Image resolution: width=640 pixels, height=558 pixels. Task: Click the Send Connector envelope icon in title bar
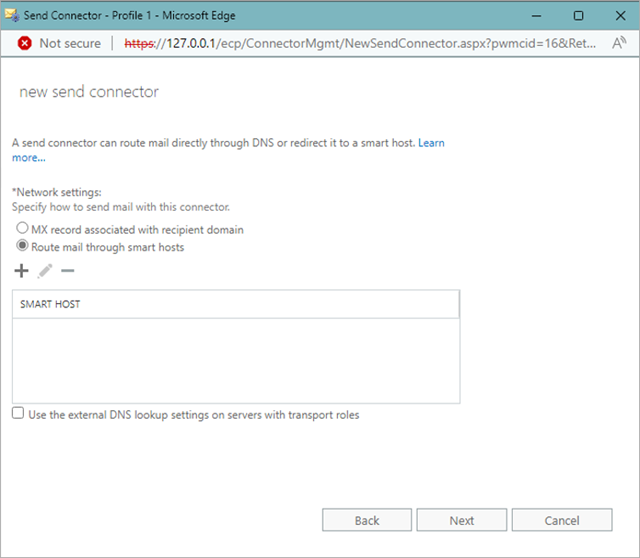(x=13, y=15)
